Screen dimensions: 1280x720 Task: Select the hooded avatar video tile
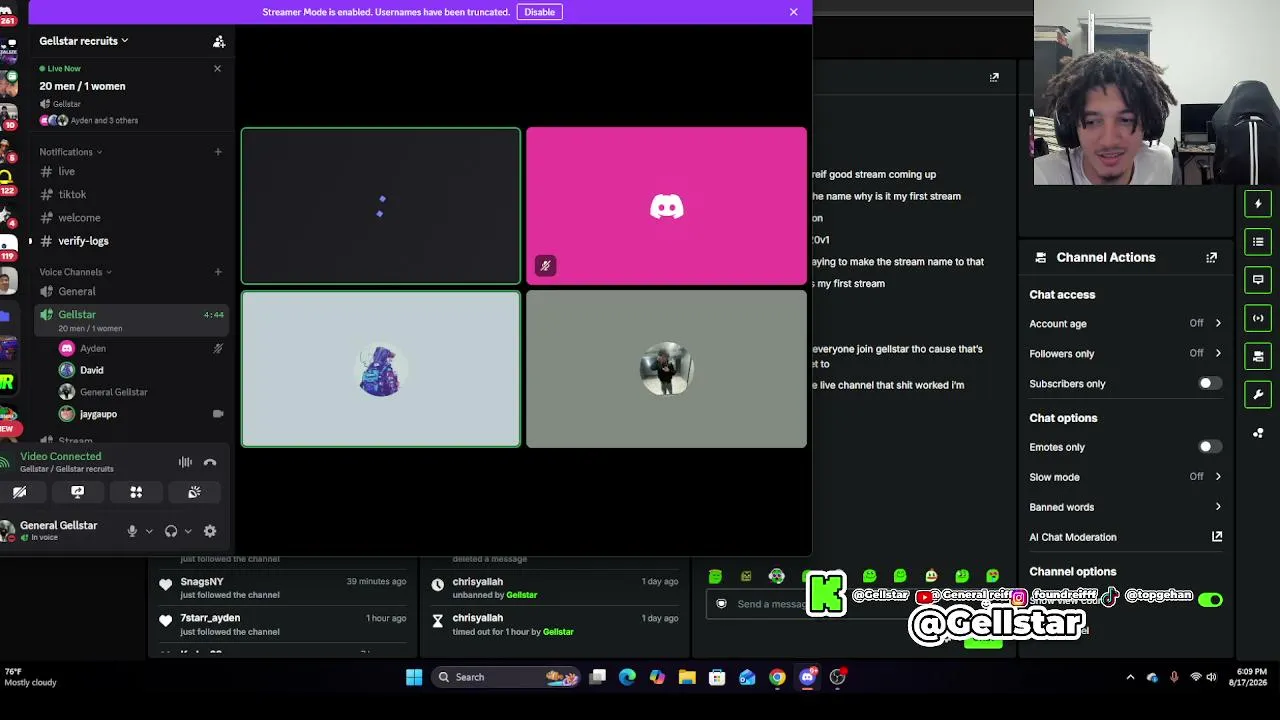(380, 369)
